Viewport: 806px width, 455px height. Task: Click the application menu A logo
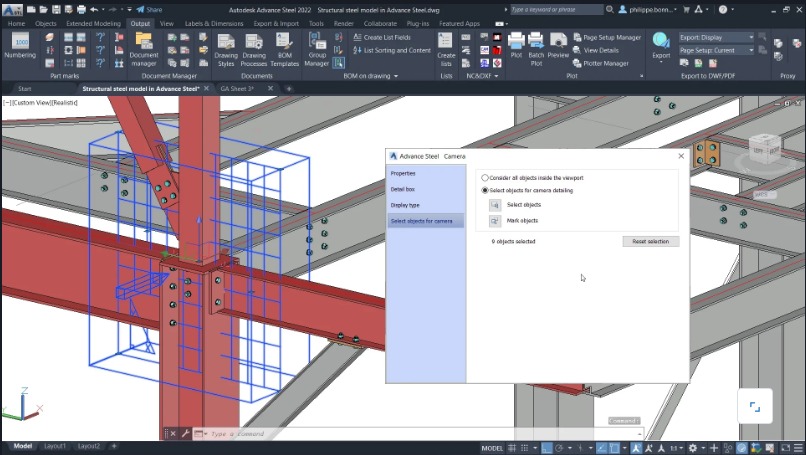coord(11,10)
